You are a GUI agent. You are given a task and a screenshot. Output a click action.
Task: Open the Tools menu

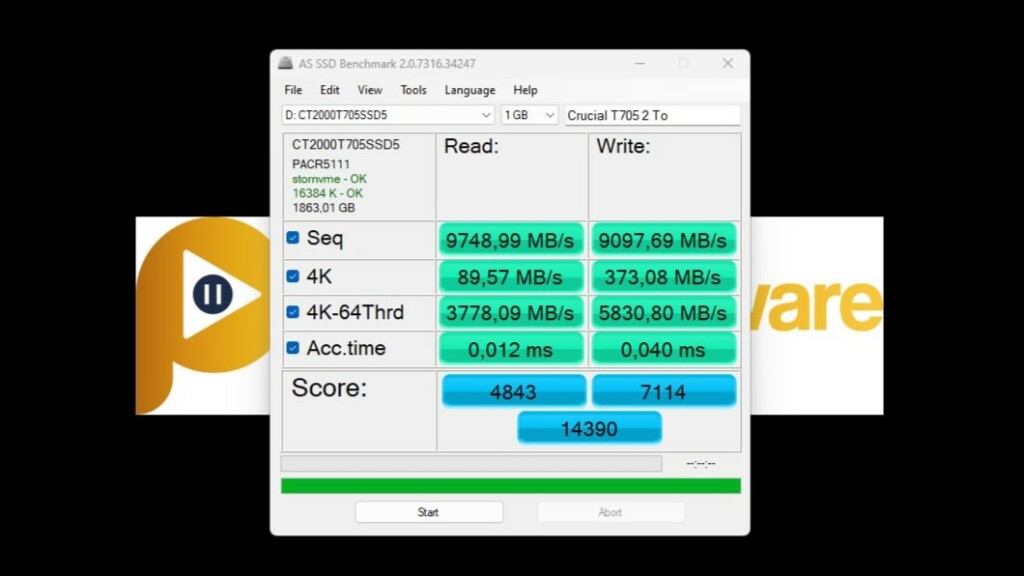point(413,90)
